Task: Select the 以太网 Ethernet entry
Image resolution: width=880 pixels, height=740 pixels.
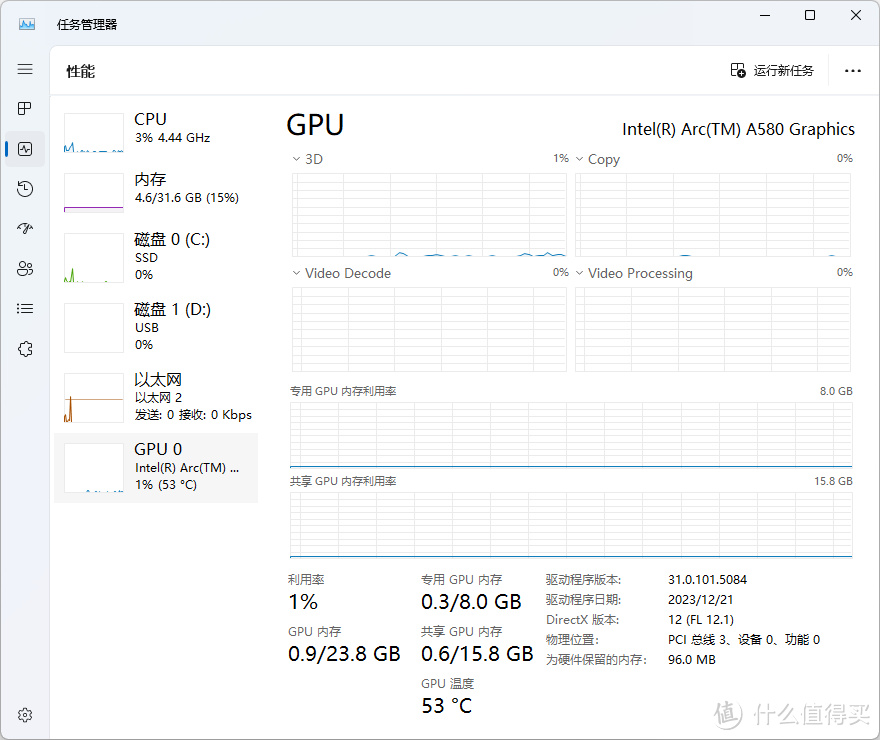Action: [x=156, y=397]
